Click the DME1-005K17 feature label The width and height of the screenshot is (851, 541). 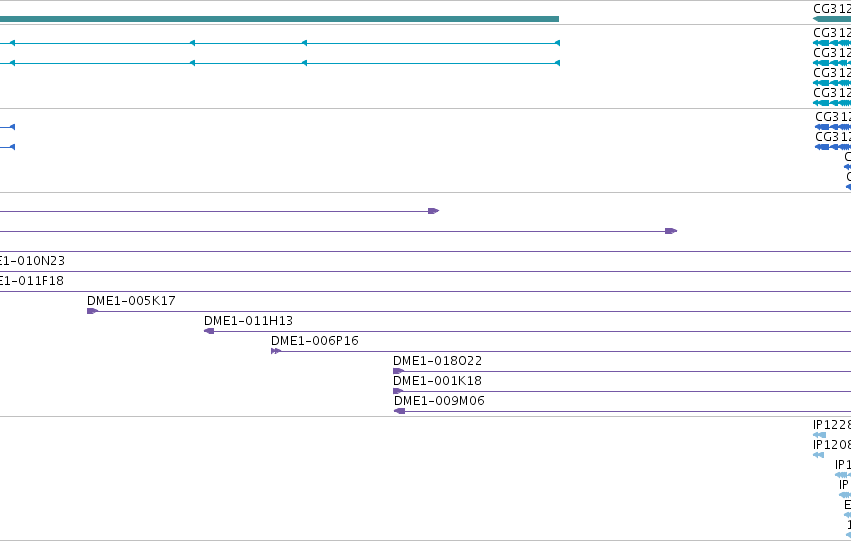click(131, 301)
